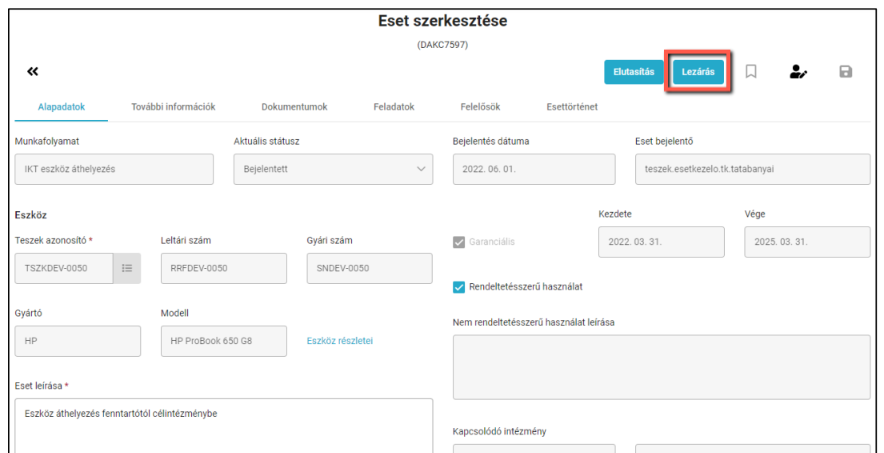Click the Teszek azonosító field TSZKDEV-0050
Viewport: 884px width, 453px height.
(64, 268)
